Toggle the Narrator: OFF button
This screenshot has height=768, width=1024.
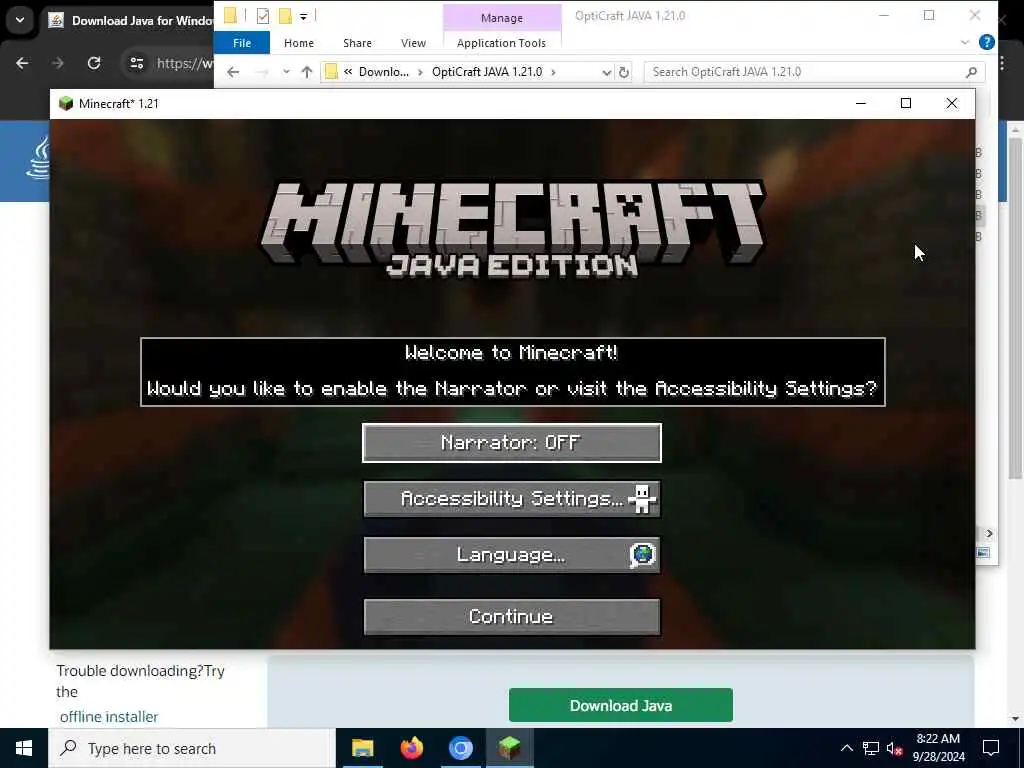511,443
